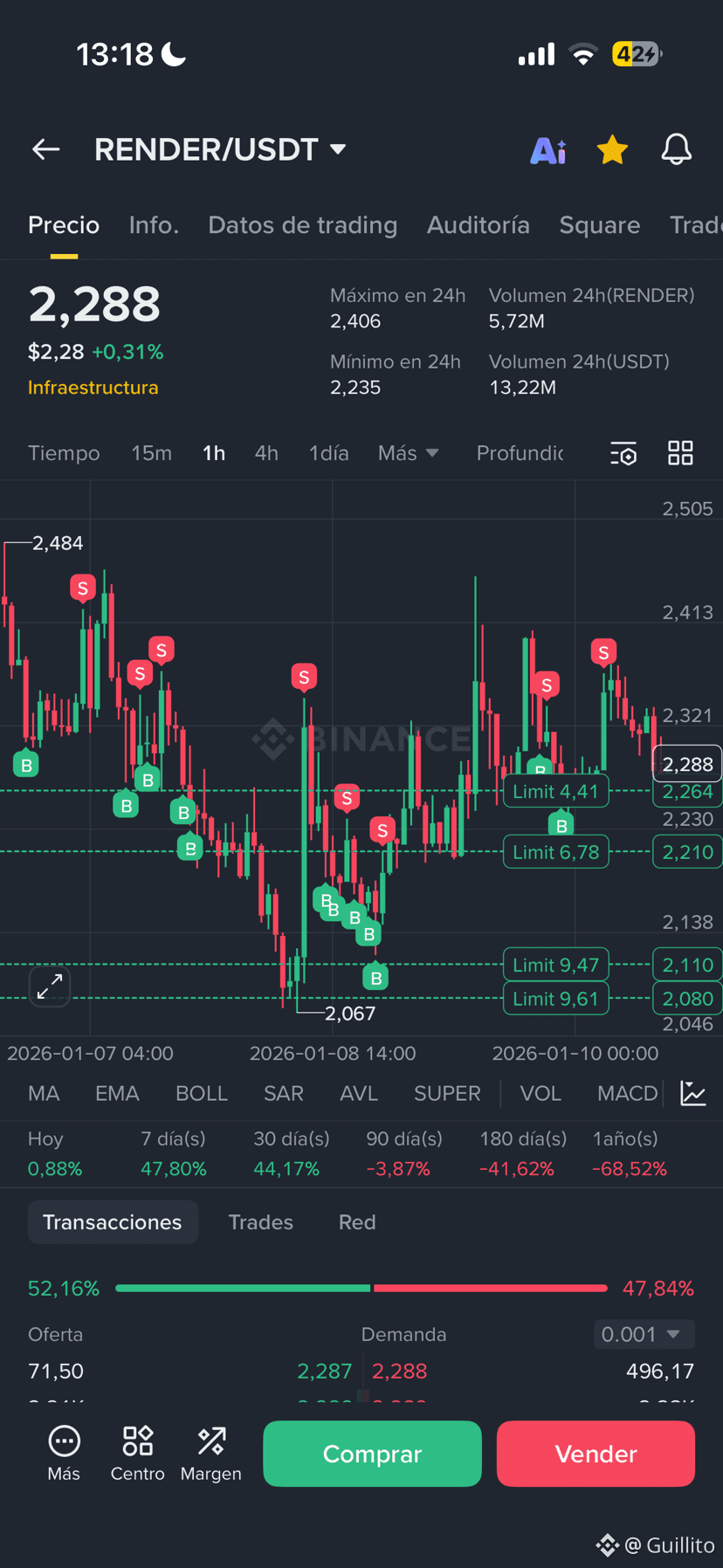The width and height of the screenshot is (723, 1568).
Task: Open price alerts bell icon
Action: [676, 150]
